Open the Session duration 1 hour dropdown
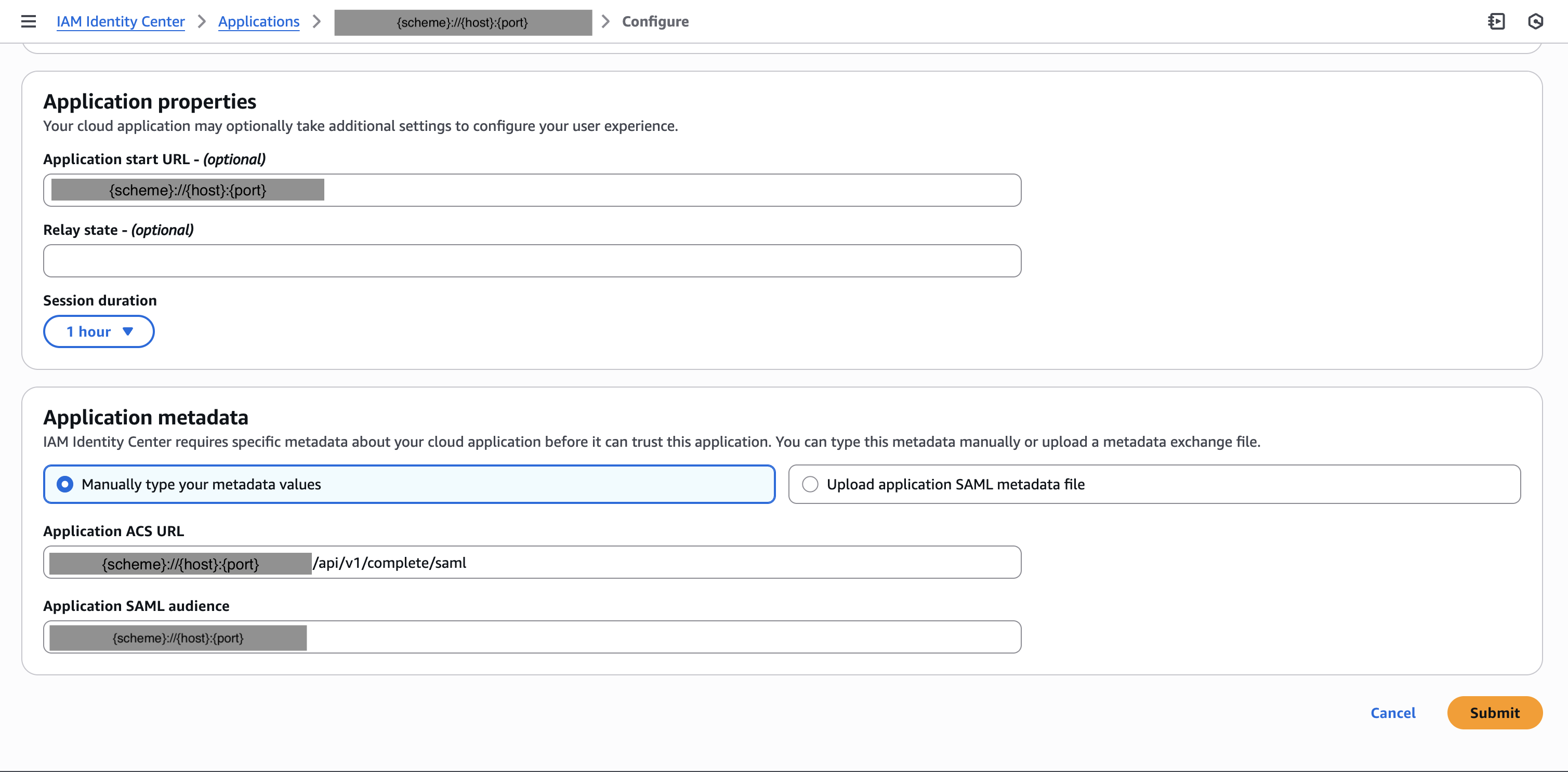1568x772 pixels. (x=99, y=331)
